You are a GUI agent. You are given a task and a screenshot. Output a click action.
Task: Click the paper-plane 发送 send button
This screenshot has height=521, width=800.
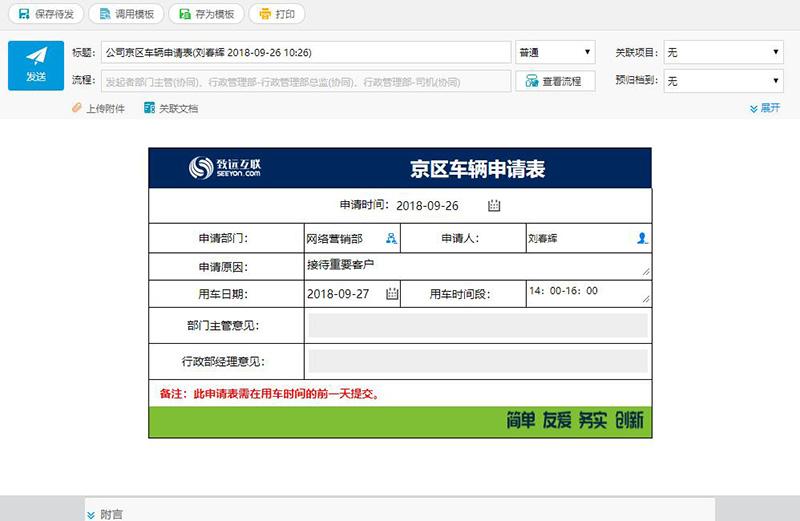[36, 66]
